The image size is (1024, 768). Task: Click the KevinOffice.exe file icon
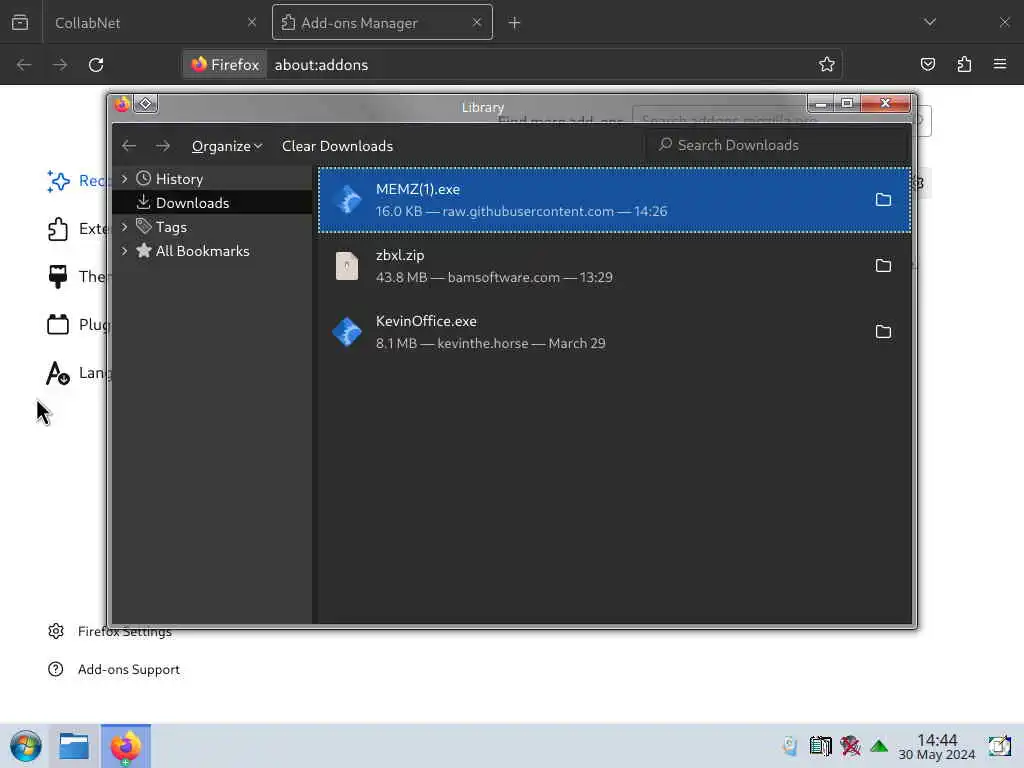(x=347, y=332)
